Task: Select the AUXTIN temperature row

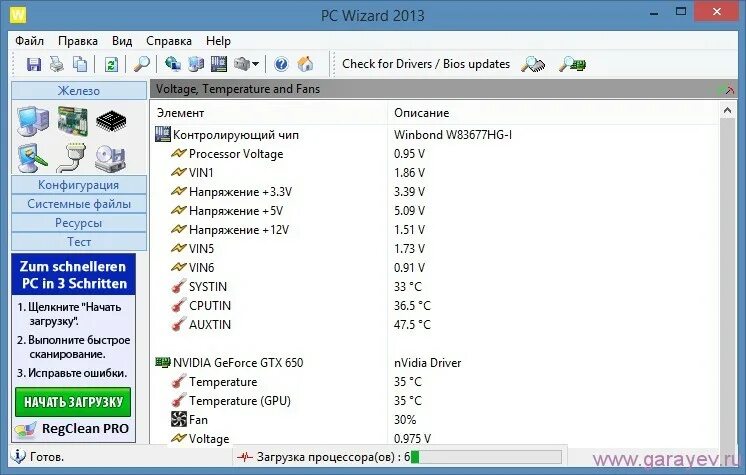Action: point(434,325)
